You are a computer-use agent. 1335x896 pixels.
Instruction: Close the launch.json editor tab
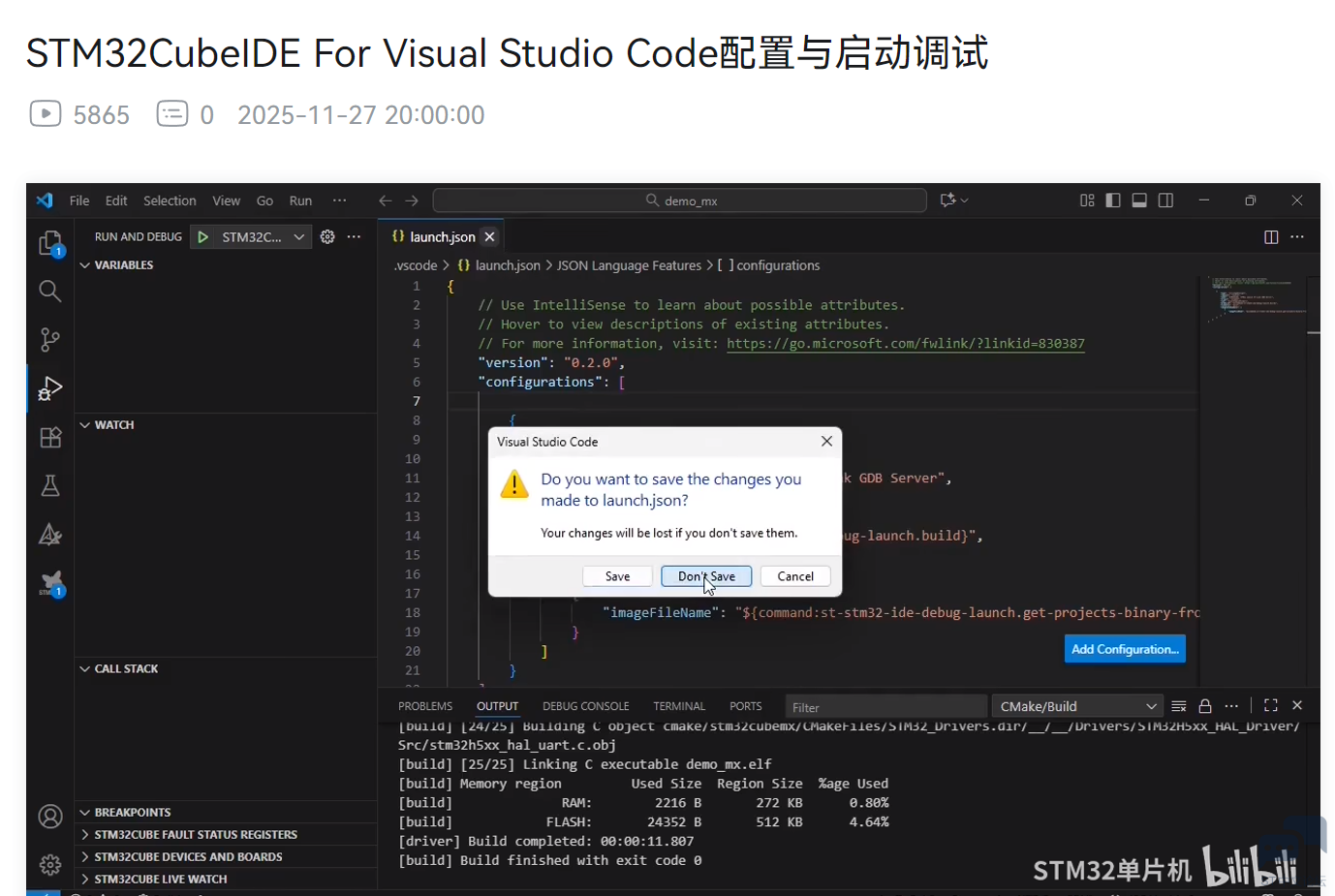coord(490,237)
